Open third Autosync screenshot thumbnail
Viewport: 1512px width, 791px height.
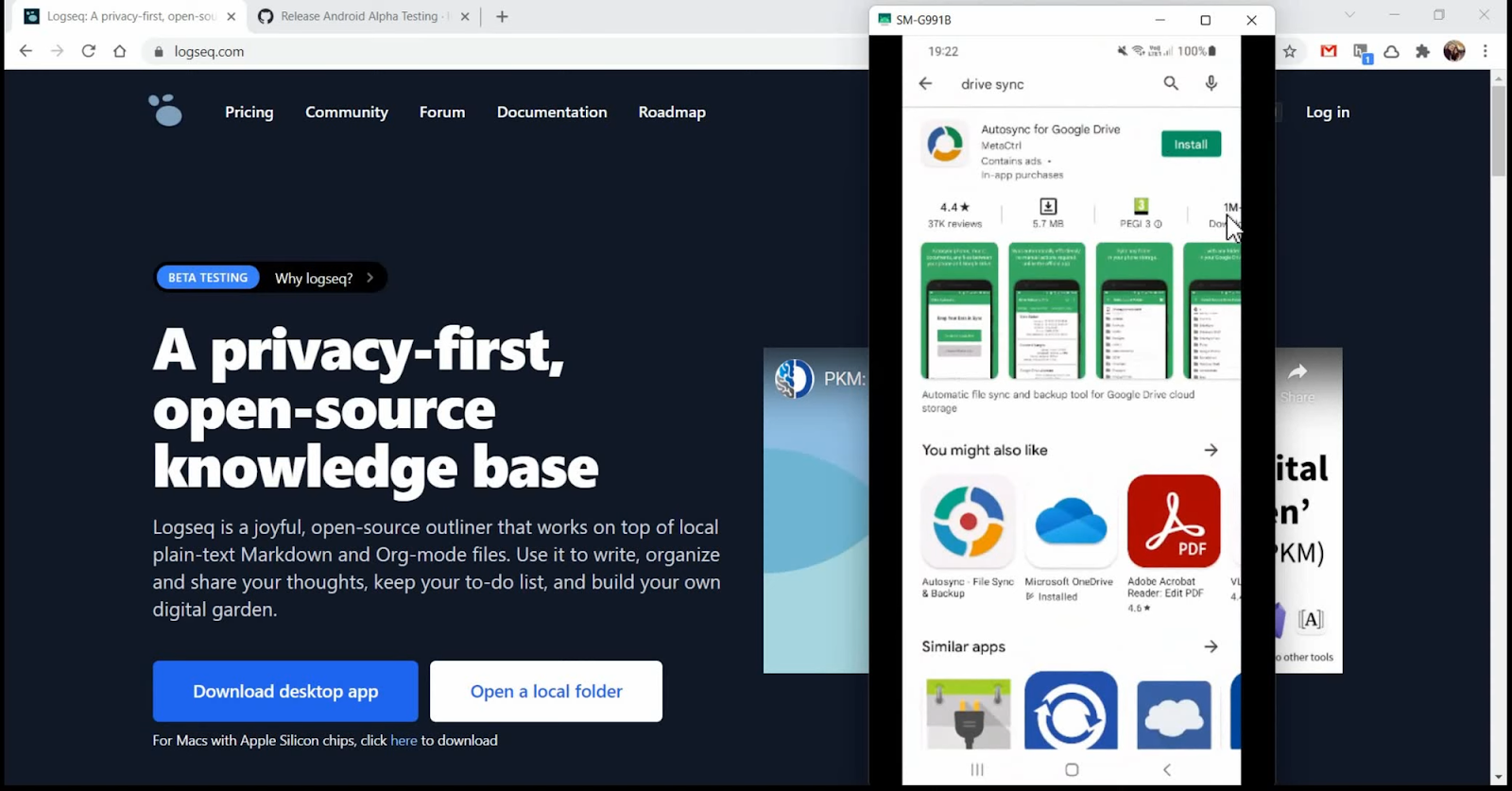1134,311
